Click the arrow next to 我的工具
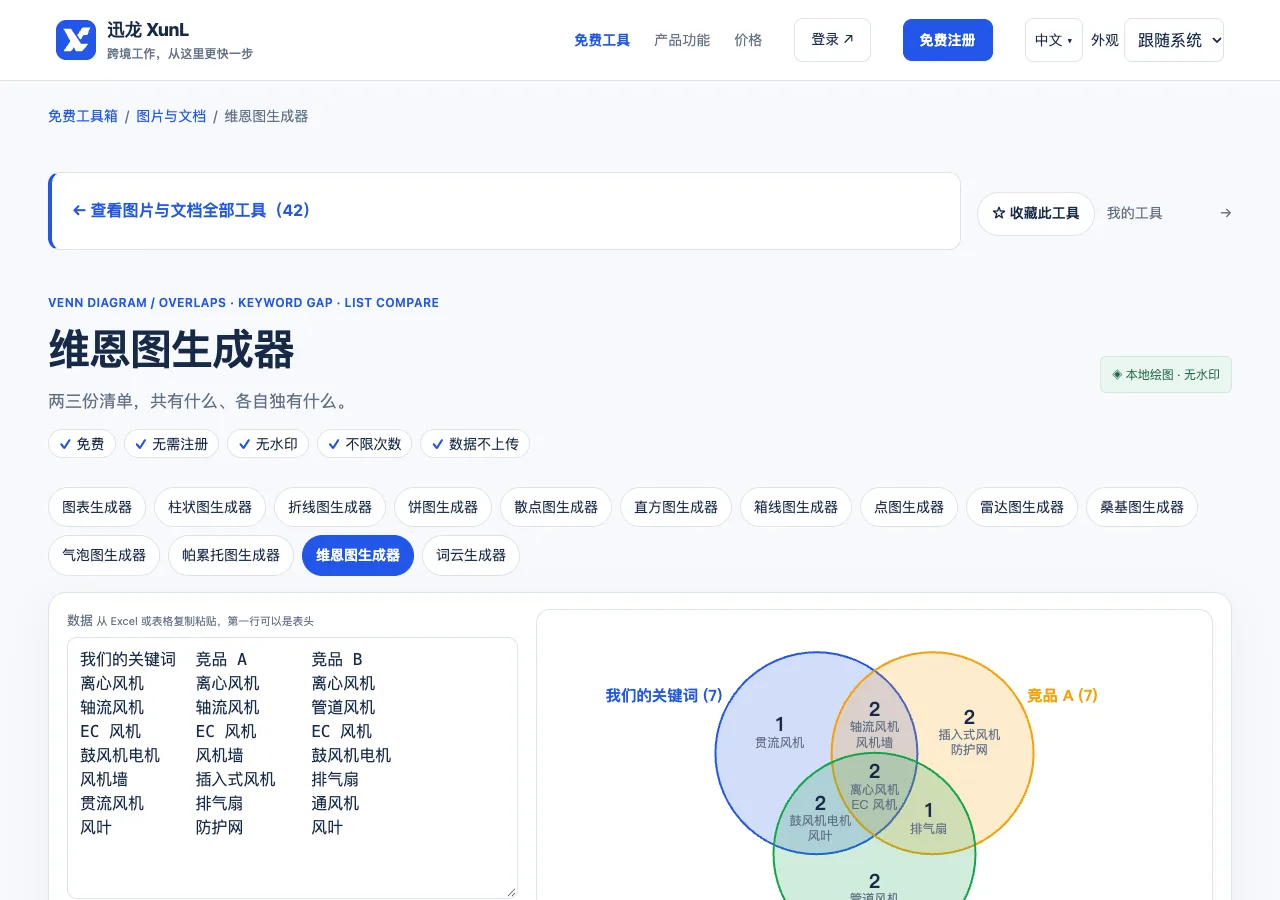 pyautogui.click(x=1226, y=213)
